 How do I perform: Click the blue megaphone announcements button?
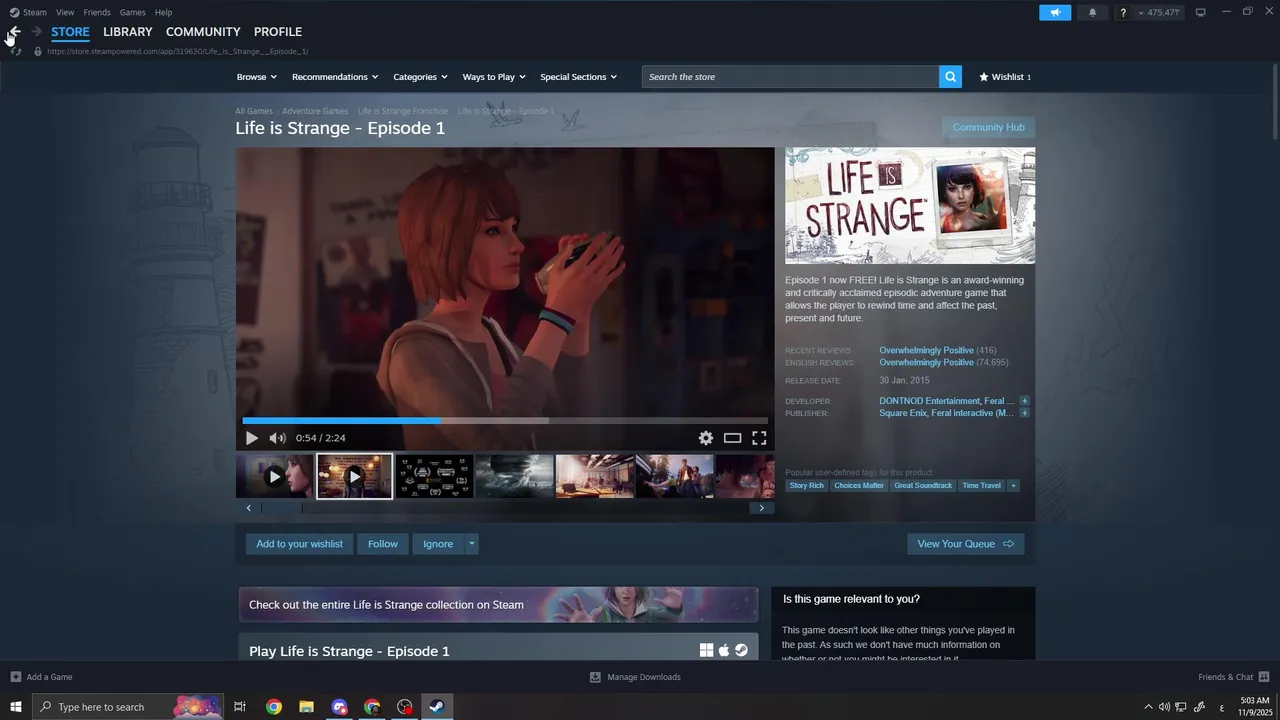(1055, 12)
